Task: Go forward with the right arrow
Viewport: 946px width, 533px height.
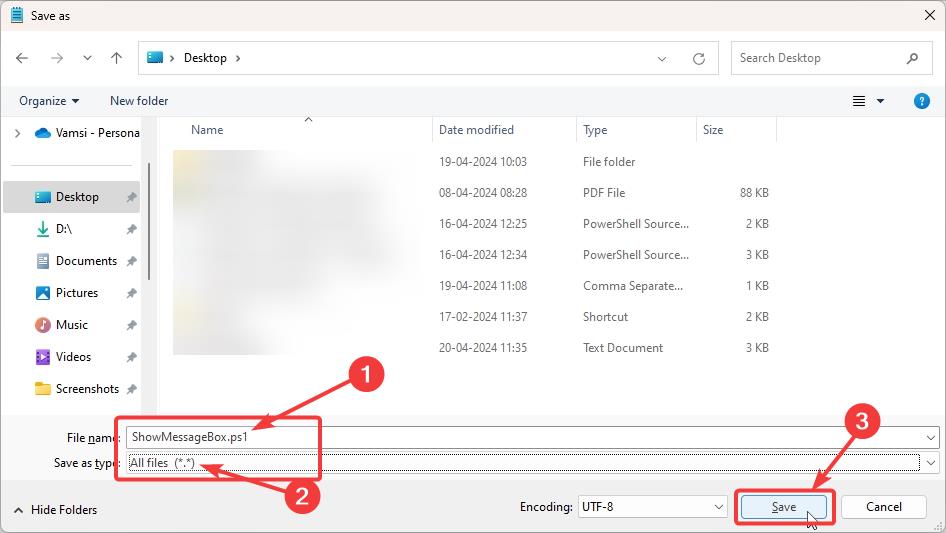Action: coord(57,58)
